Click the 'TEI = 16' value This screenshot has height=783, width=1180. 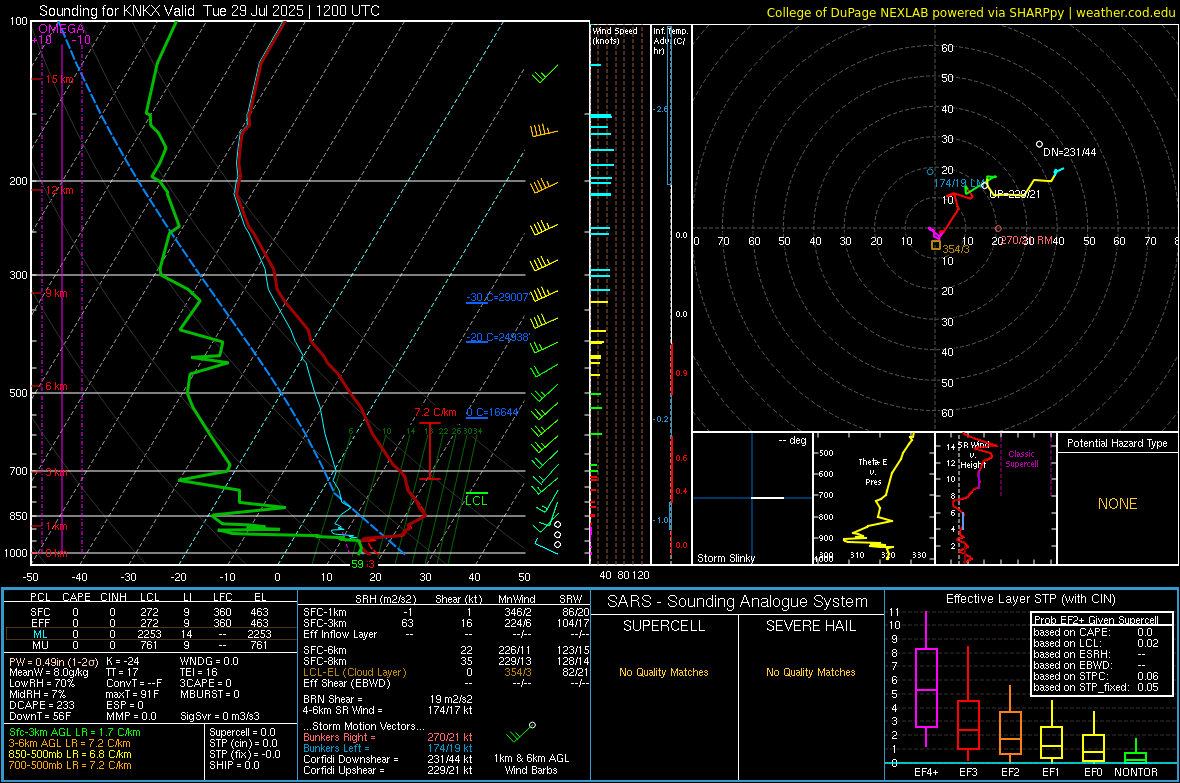[x=199, y=672]
